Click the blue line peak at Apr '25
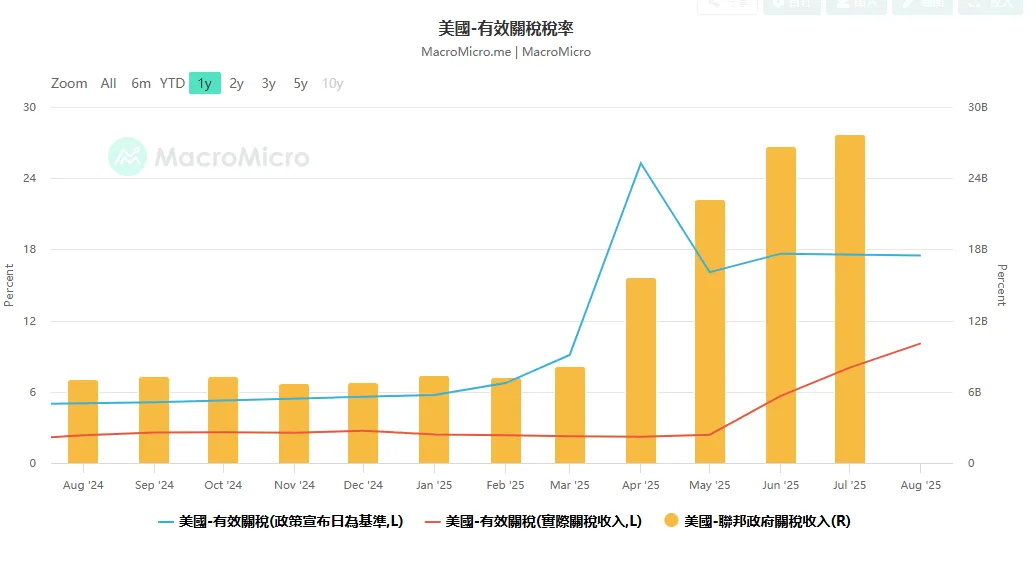 [x=641, y=163]
